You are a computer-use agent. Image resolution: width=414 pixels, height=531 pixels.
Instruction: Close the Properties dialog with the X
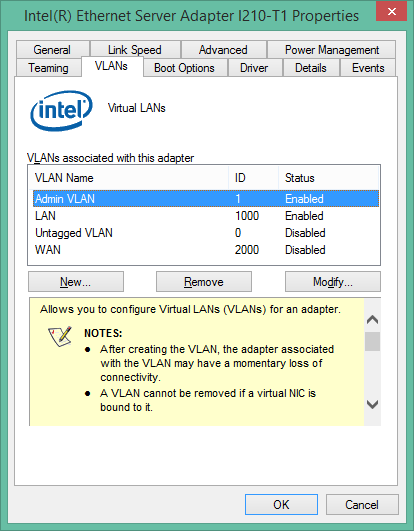pyautogui.click(x=391, y=12)
